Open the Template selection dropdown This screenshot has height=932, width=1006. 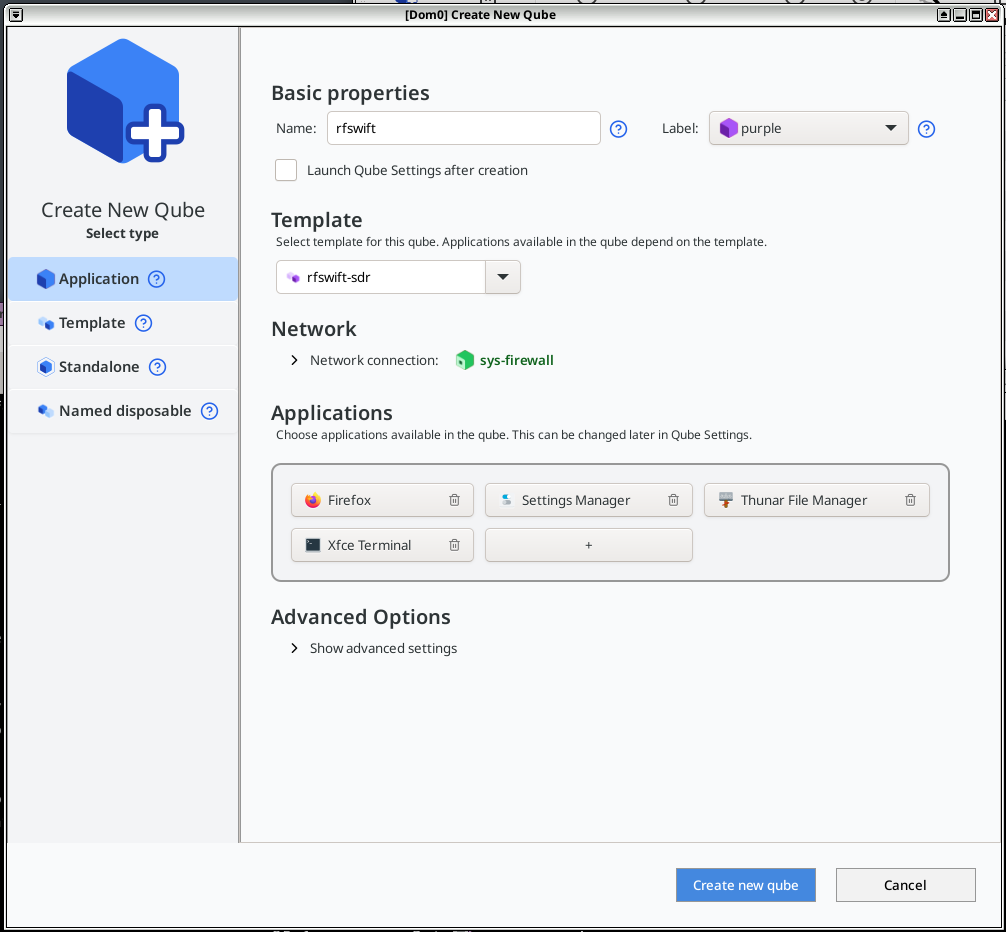tap(503, 277)
